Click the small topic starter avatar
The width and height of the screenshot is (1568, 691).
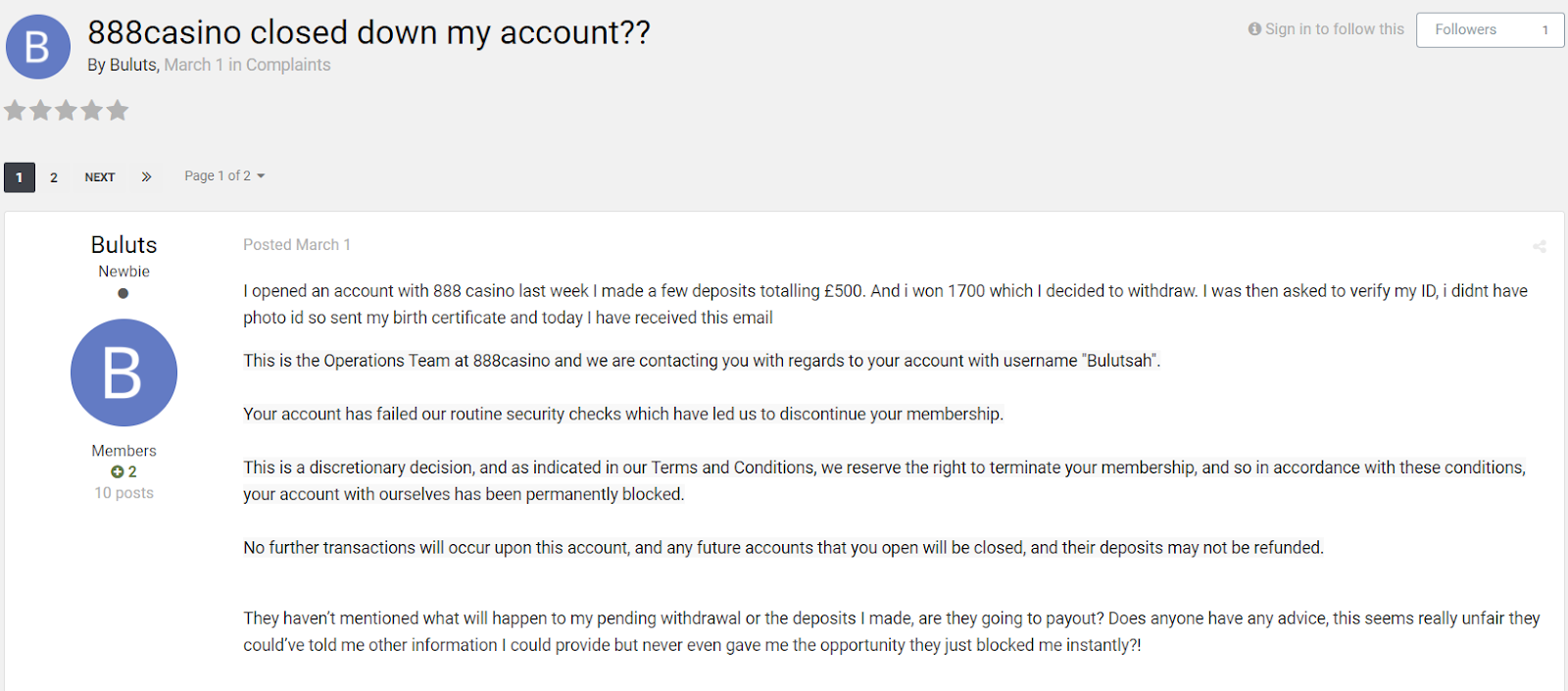click(x=37, y=46)
